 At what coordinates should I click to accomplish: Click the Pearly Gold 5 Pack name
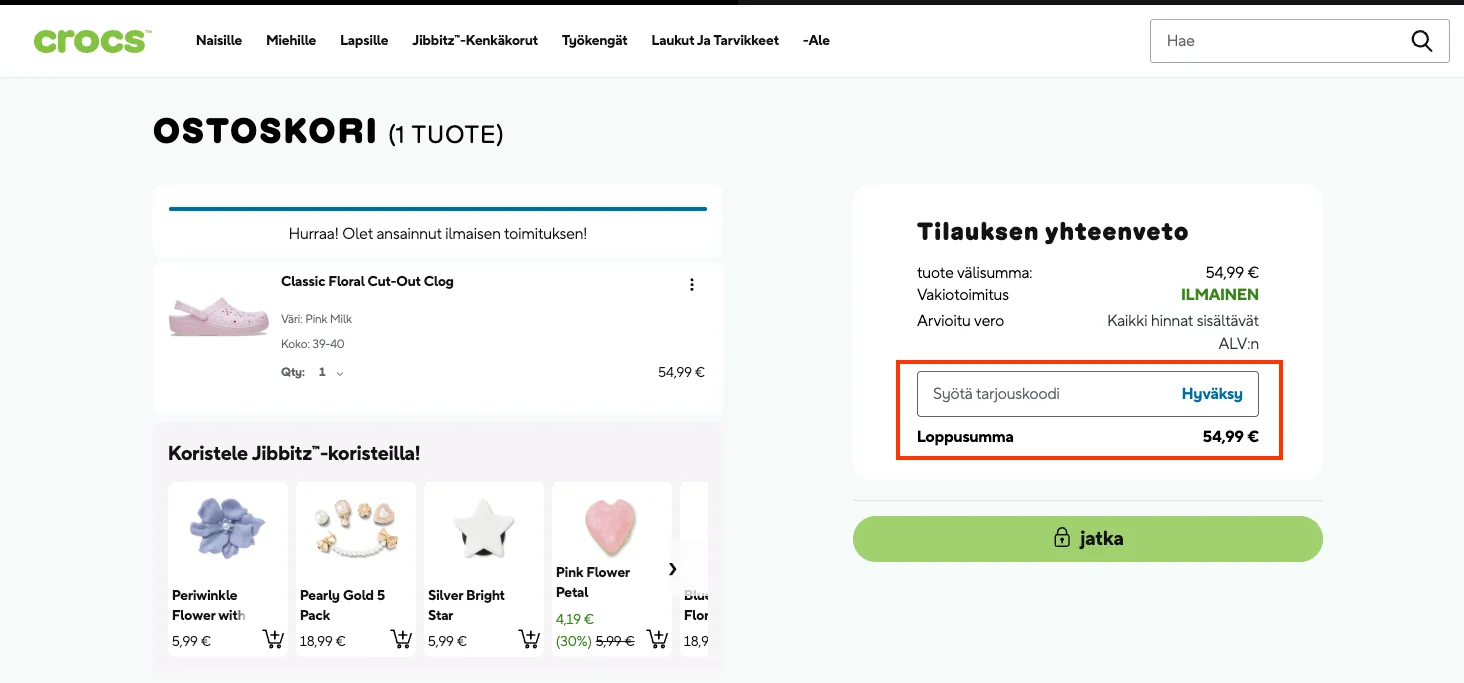pos(342,605)
